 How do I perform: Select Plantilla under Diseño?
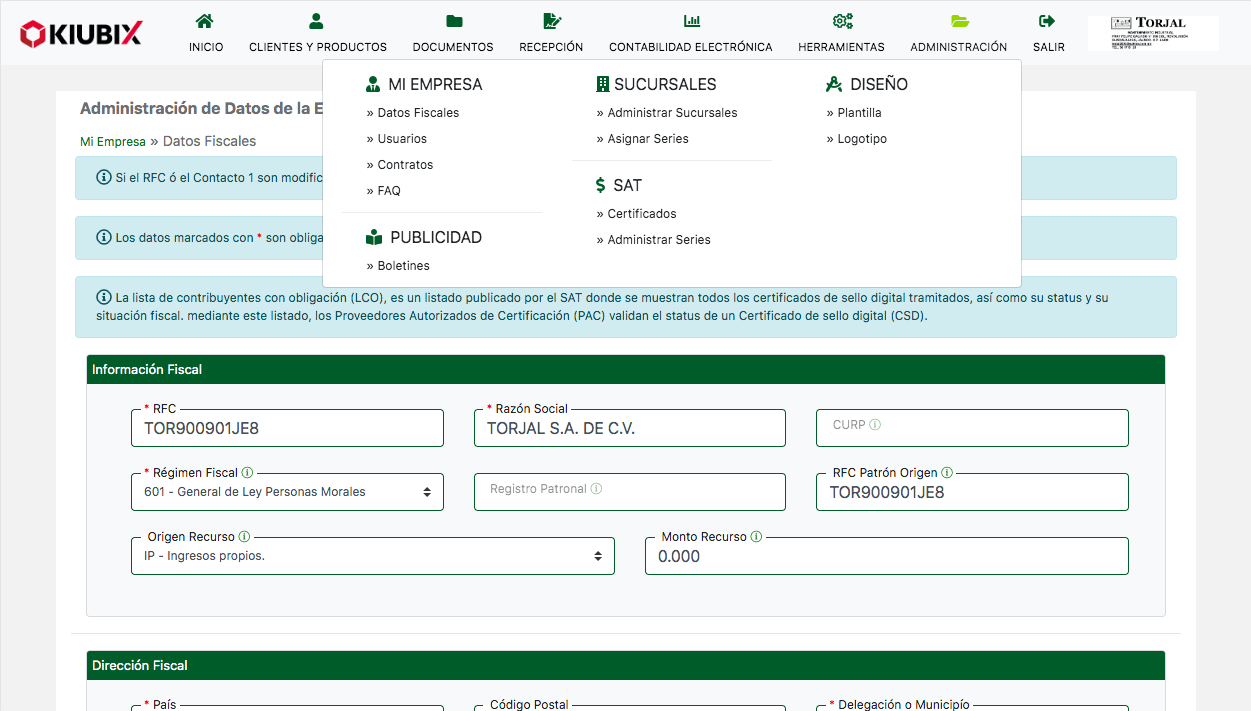pyautogui.click(x=859, y=113)
